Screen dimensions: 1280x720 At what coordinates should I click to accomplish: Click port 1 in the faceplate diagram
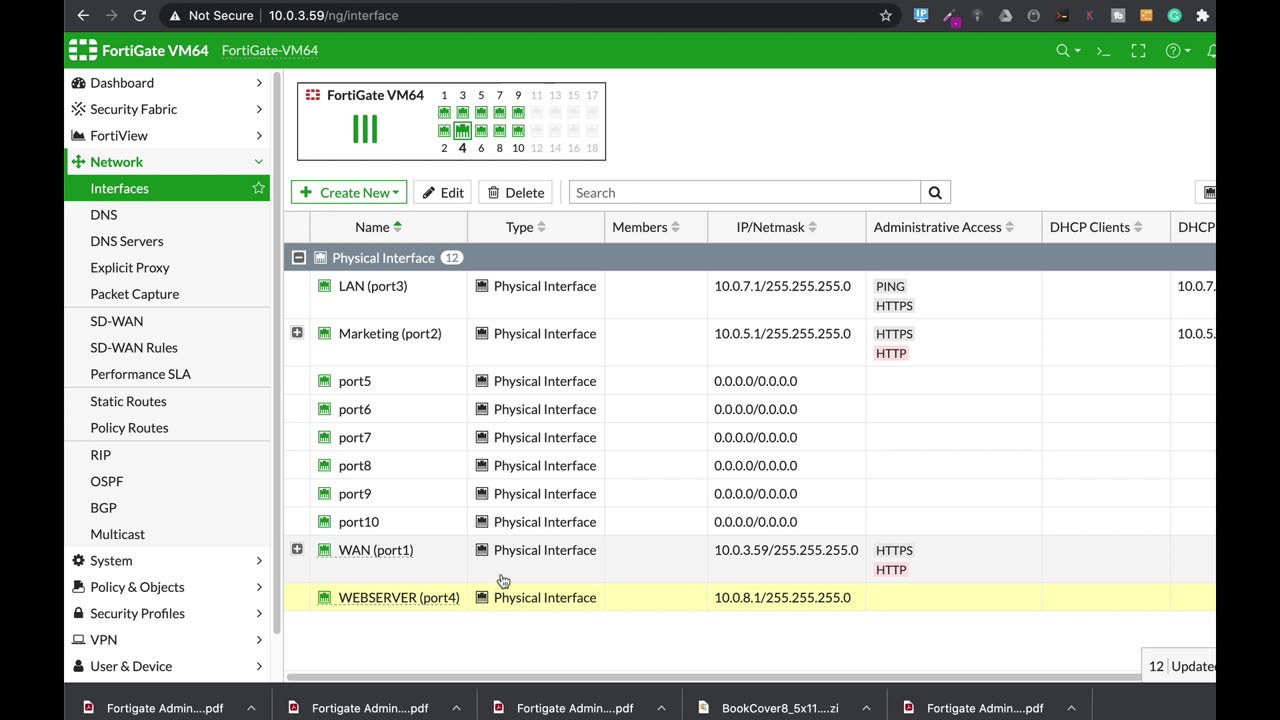444,112
